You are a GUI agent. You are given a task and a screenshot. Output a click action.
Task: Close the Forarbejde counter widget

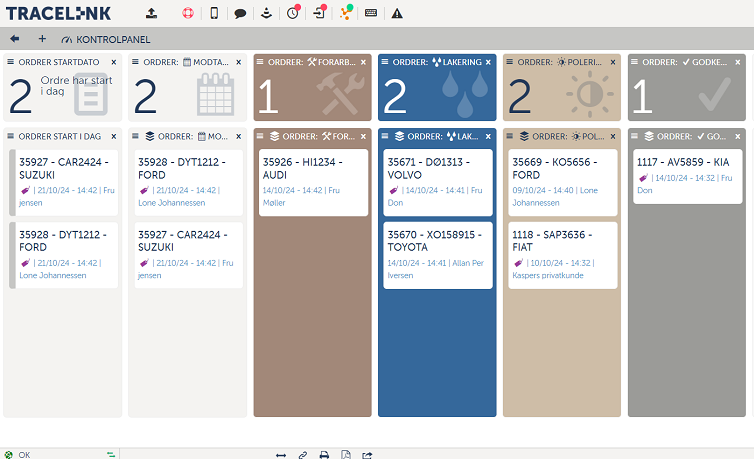click(x=363, y=62)
